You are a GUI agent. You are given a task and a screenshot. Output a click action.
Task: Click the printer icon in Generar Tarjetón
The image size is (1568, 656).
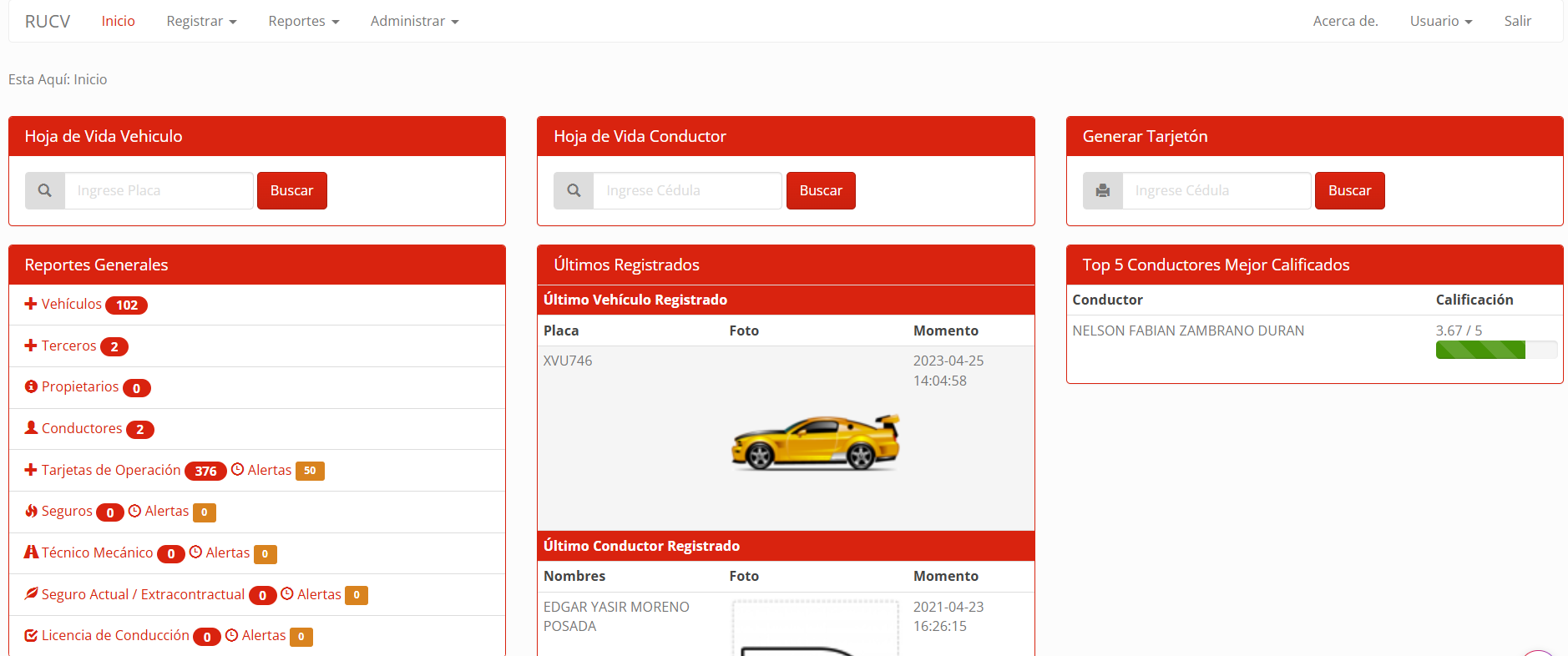point(1103,190)
